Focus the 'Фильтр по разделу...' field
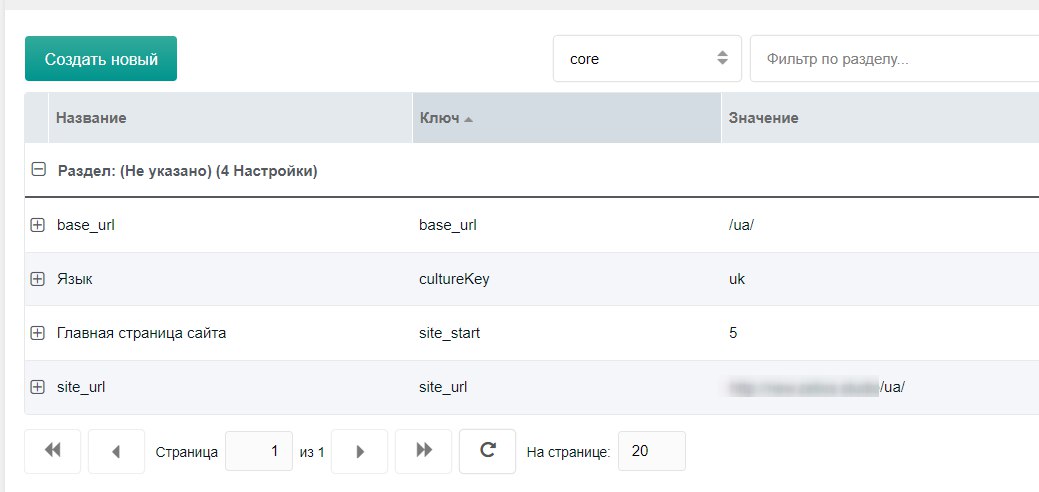This screenshot has height=492, width=1039. pyautogui.click(x=894, y=58)
